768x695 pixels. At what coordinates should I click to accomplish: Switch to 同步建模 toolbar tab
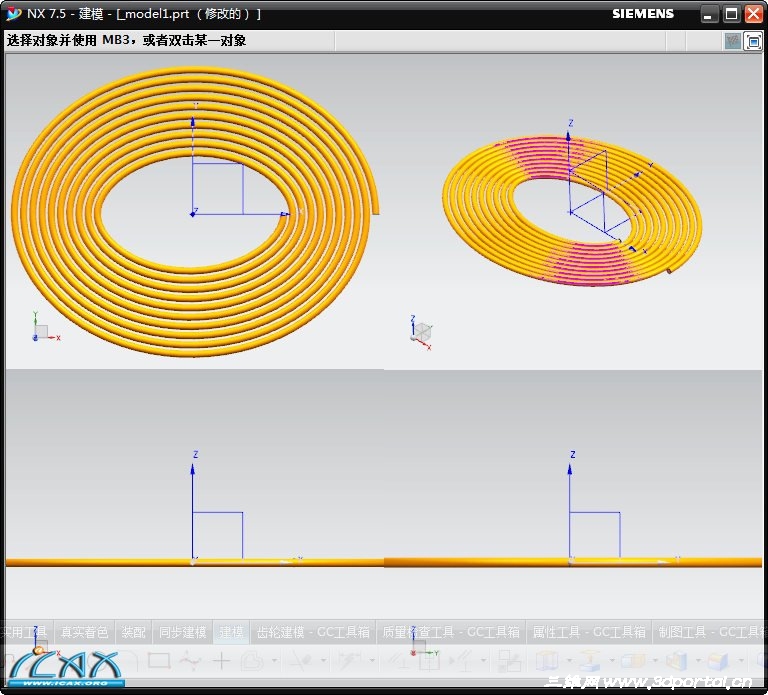coord(182,632)
